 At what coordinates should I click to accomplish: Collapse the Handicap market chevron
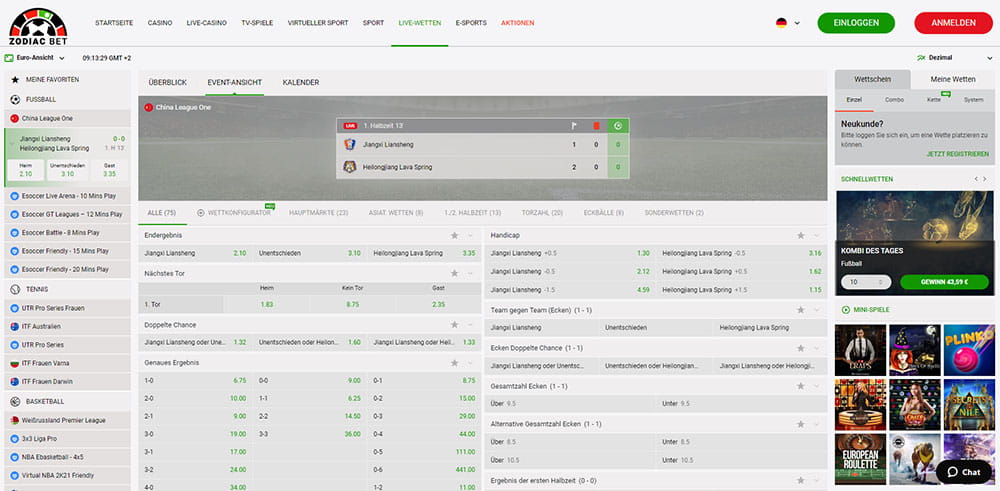816,235
